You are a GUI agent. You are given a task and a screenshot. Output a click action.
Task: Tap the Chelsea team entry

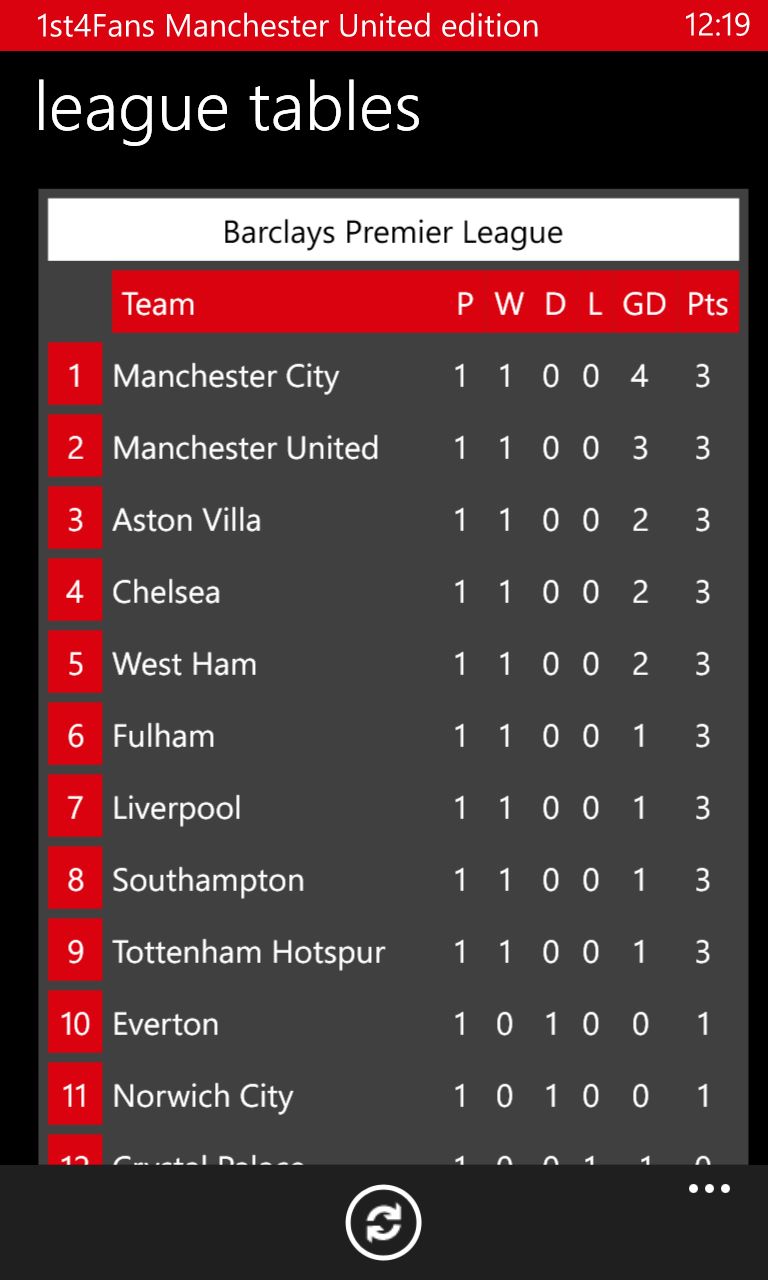166,592
